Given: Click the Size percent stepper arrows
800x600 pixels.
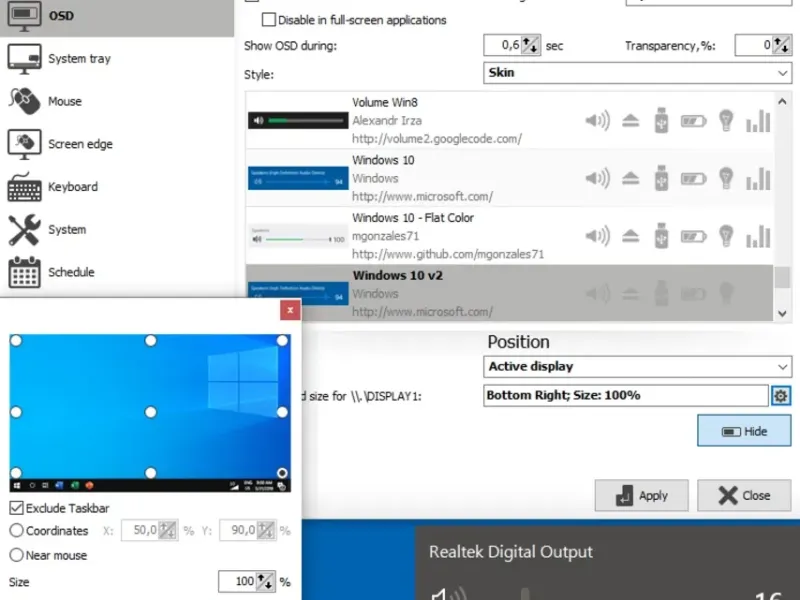Looking at the screenshot, I should [x=265, y=581].
